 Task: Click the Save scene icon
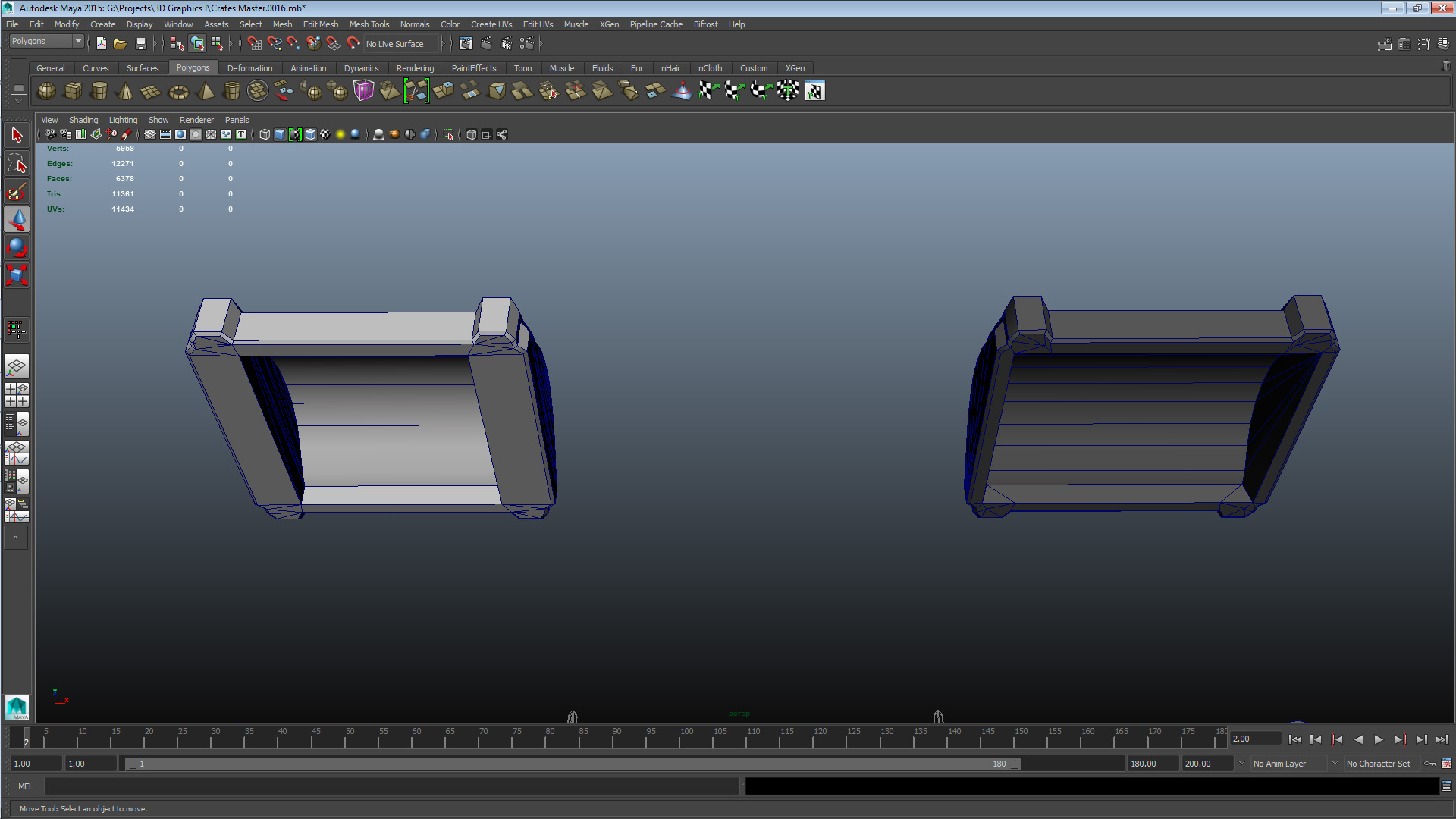pos(140,44)
